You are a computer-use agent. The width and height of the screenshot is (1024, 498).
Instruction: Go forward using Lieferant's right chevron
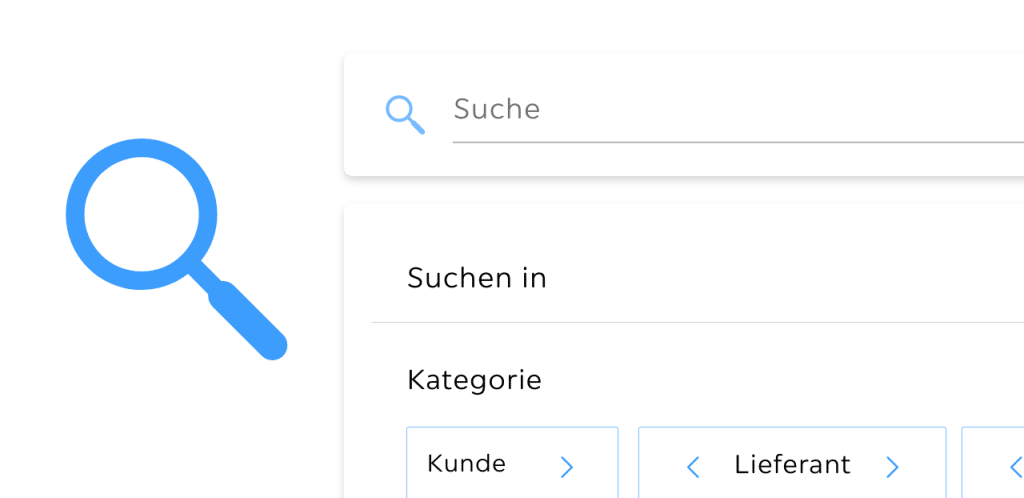pos(892,467)
